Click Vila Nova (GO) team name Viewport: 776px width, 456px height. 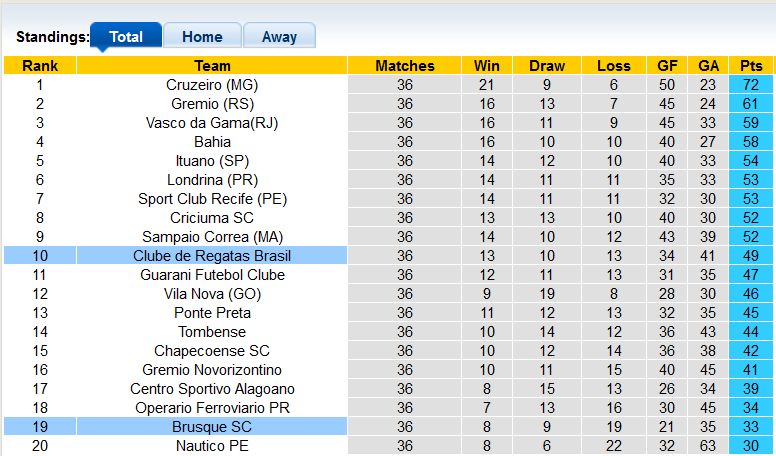click(x=212, y=294)
